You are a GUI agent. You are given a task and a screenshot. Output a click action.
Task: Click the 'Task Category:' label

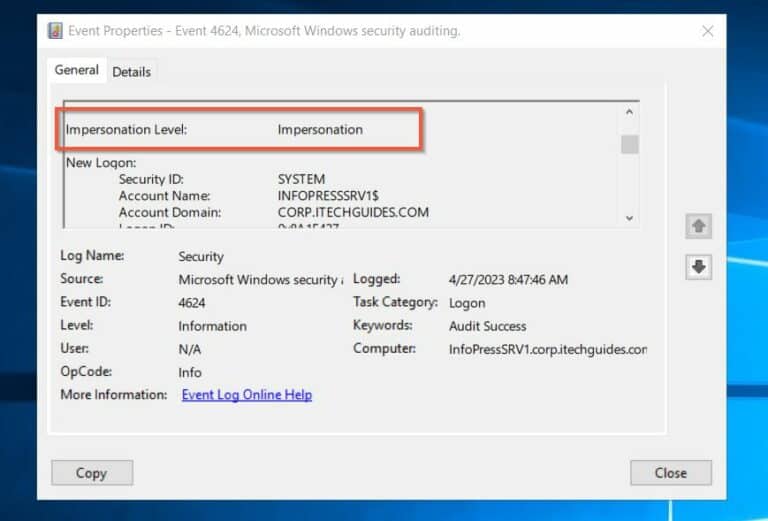pyautogui.click(x=395, y=302)
